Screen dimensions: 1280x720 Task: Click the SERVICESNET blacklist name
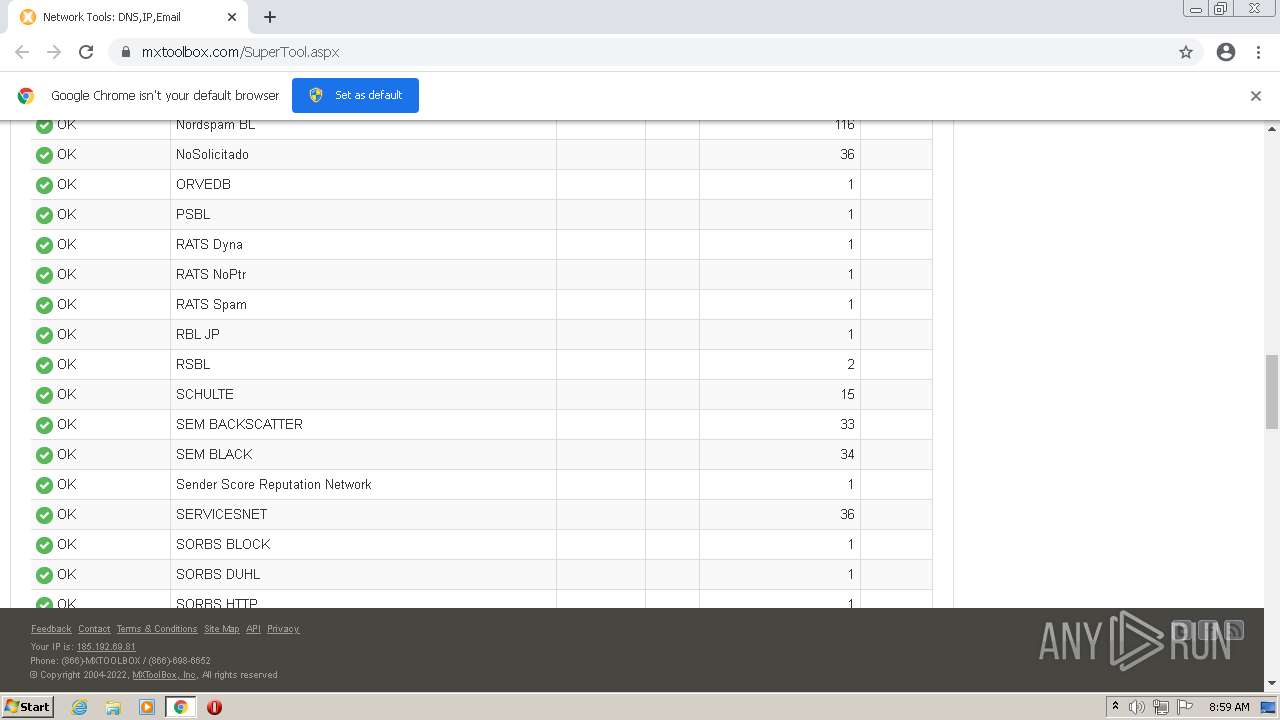click(221, 515)
